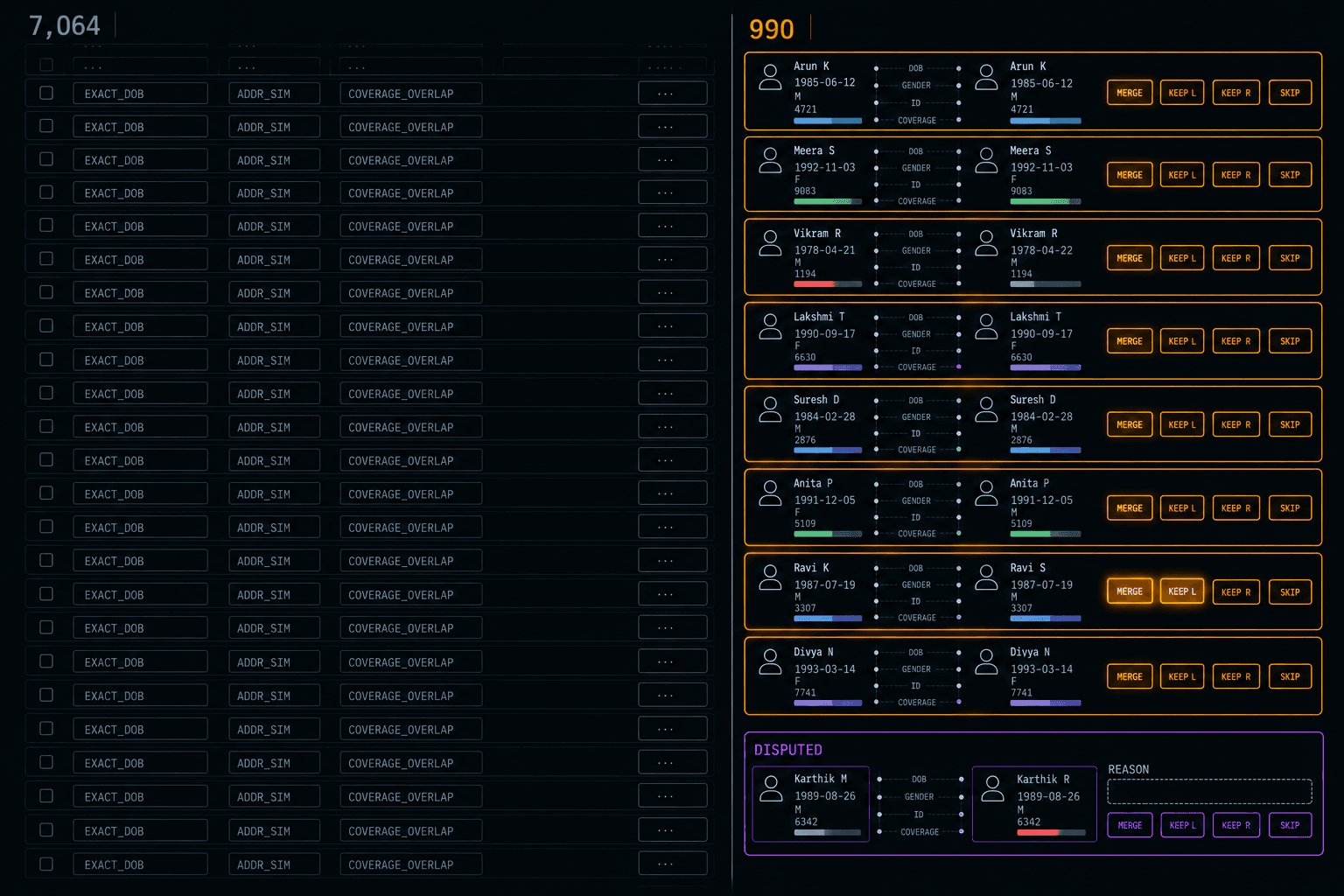This screenshot has height=896, width=1344.
Task: Click the 990 candidate pairs count
Action: pos(772,30)
